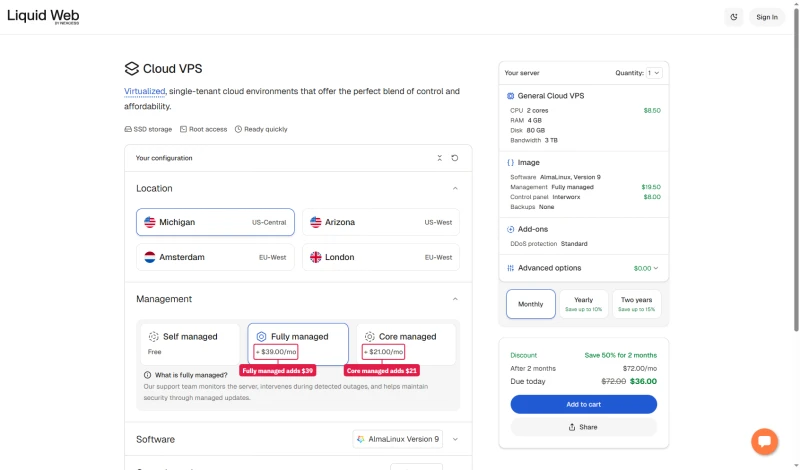This screenshot has width=800, height=470.
Task: Choose Amsterdam EU-West location
Action: [215, 257]
